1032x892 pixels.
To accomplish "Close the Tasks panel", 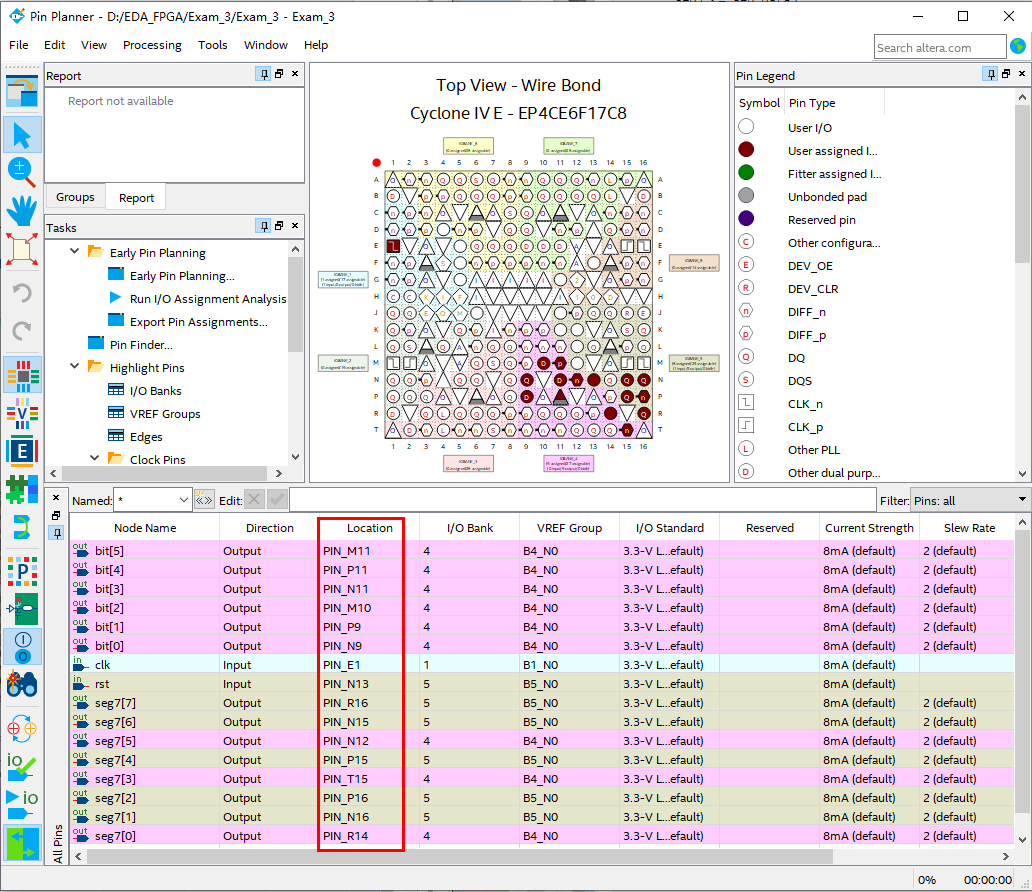I will tap(295, 226).
